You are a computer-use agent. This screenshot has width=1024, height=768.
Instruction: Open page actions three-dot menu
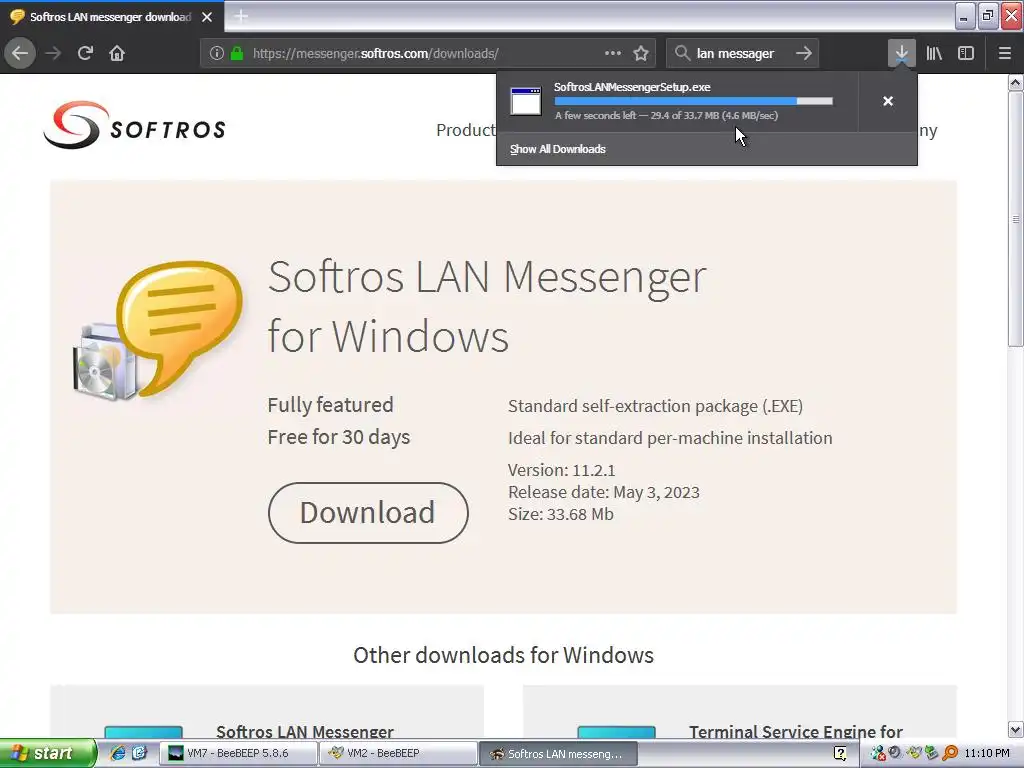(613, 54)
